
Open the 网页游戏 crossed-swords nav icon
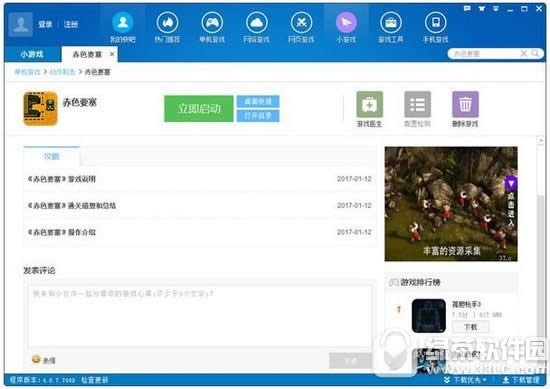point(301,22)
